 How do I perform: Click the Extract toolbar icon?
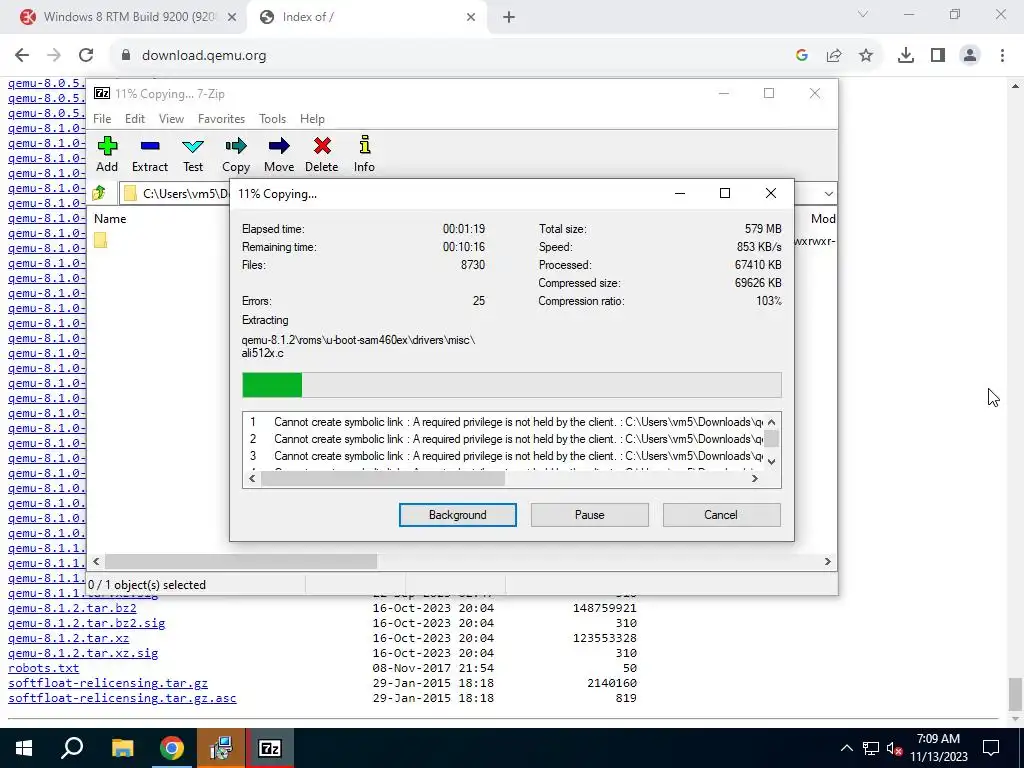150,154
